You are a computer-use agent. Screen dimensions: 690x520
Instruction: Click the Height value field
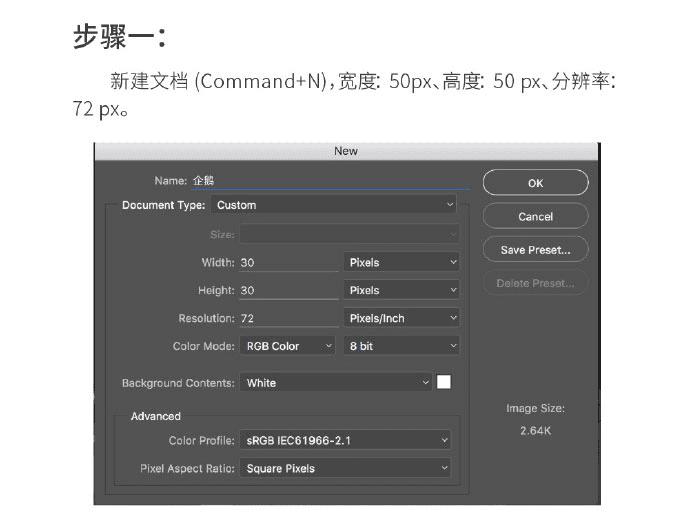click(x=289, y=290)
